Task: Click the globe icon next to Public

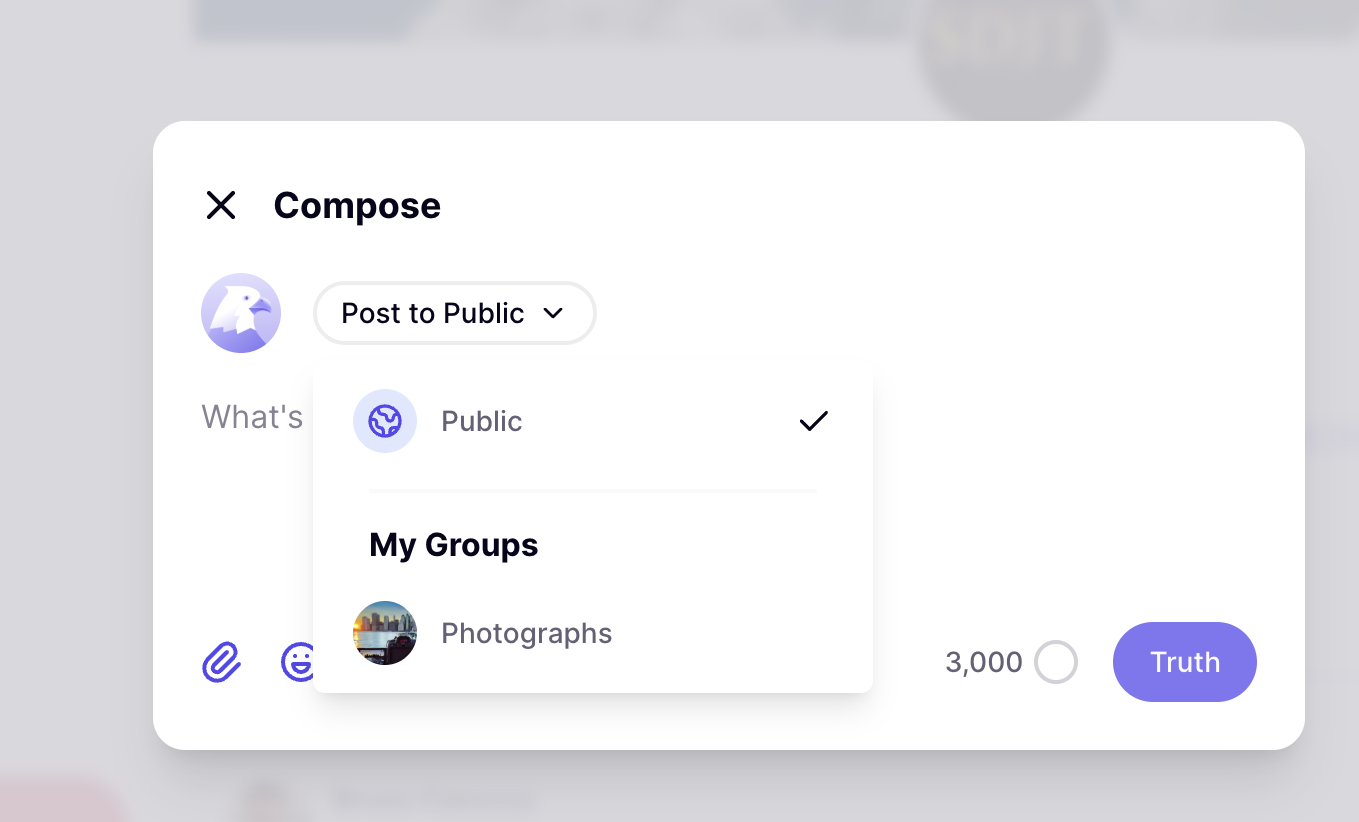Action: tap(385, 421)
